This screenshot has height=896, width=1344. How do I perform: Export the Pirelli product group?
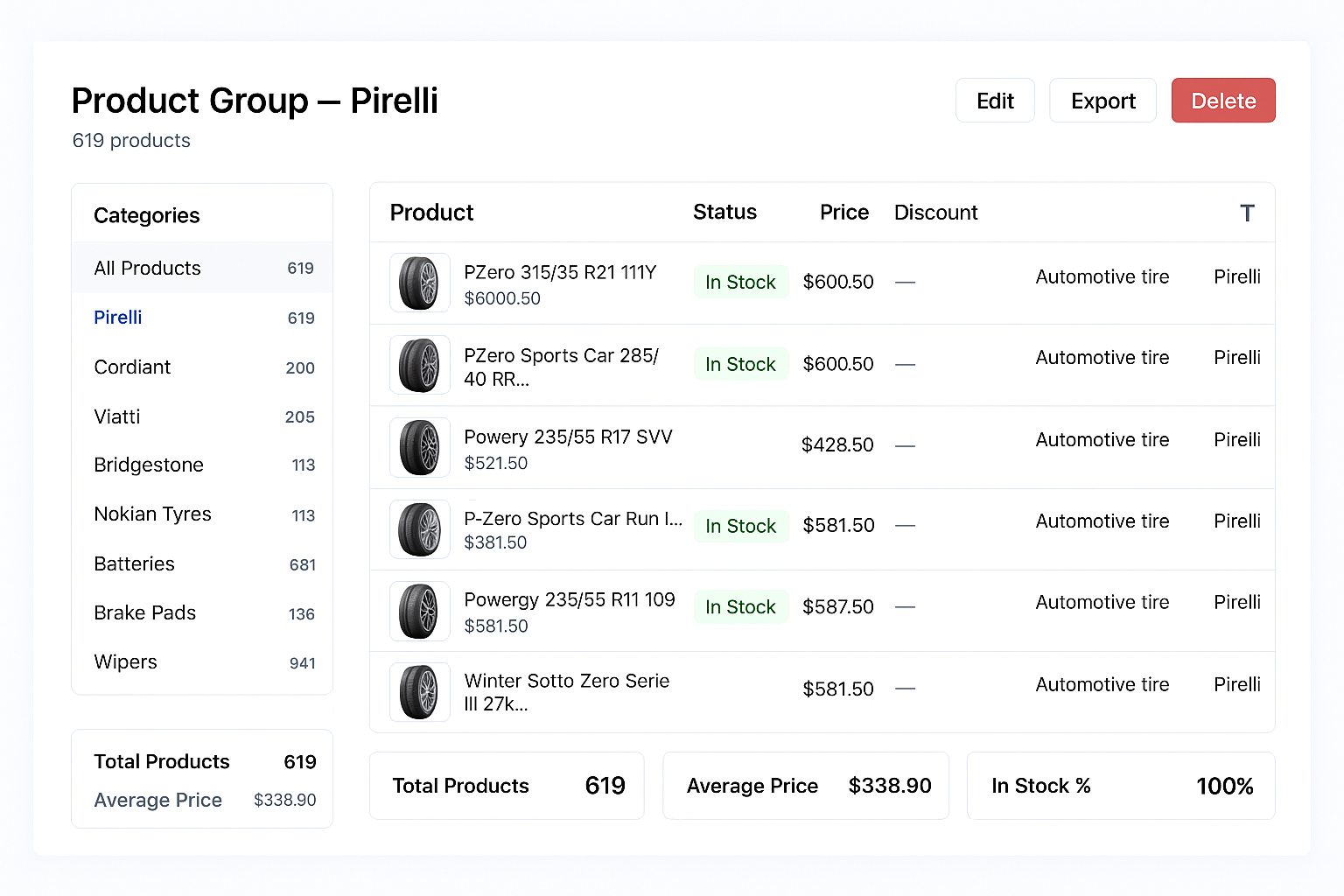1102,101
